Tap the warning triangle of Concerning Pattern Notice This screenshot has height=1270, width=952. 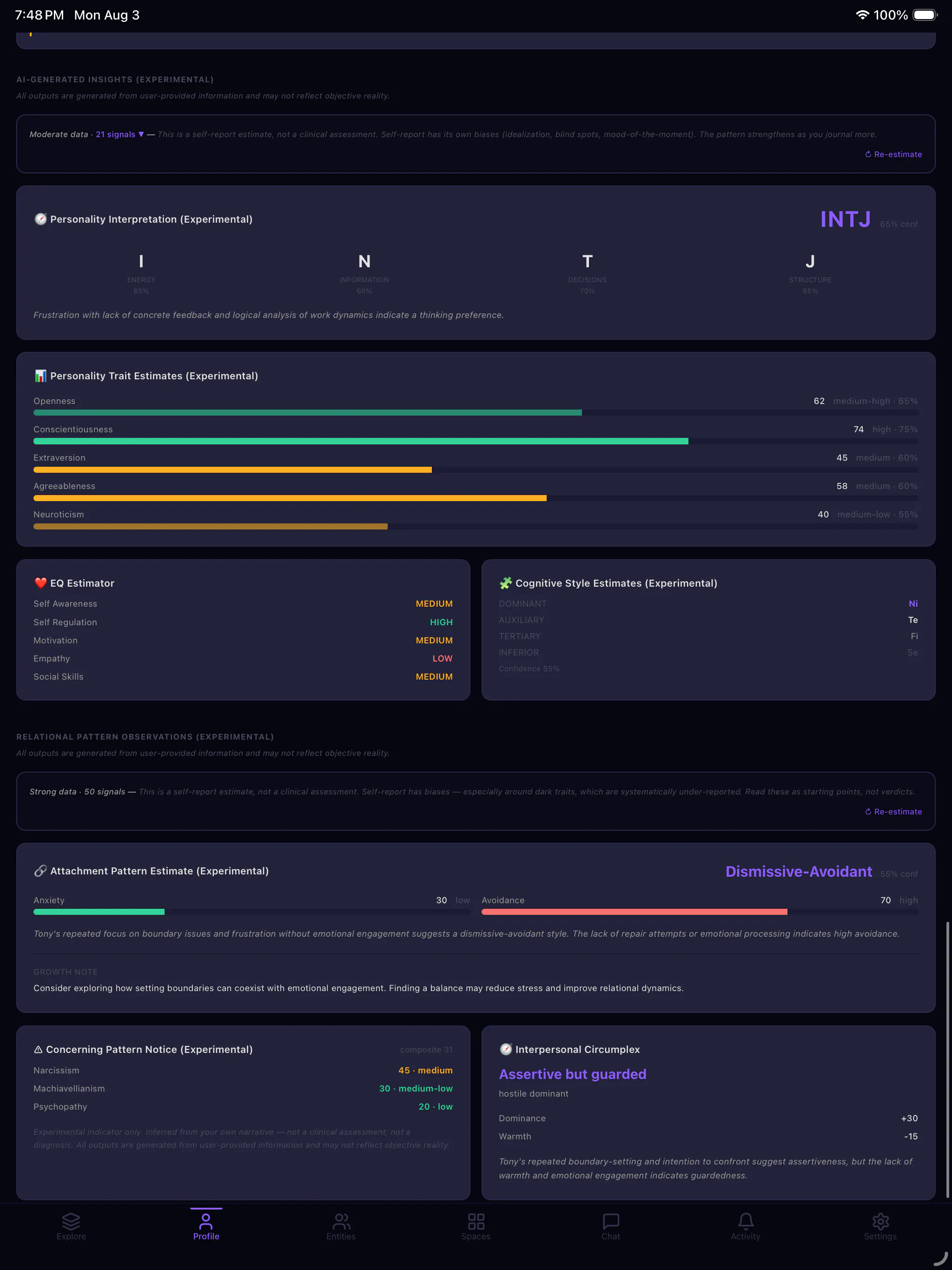39,1050
